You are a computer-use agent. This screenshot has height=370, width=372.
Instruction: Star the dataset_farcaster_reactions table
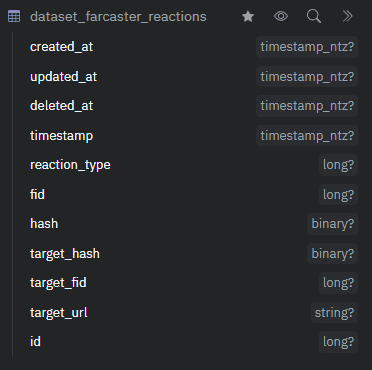coord(248,16)
